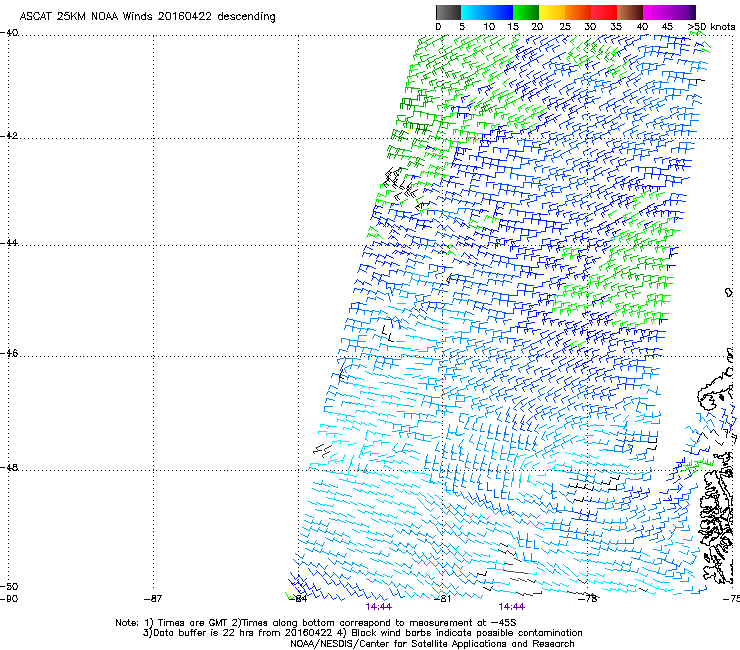Click the '-90' longitude axis label
The image size is (740, 650).
pyautogui.click(x=9, y=599)
